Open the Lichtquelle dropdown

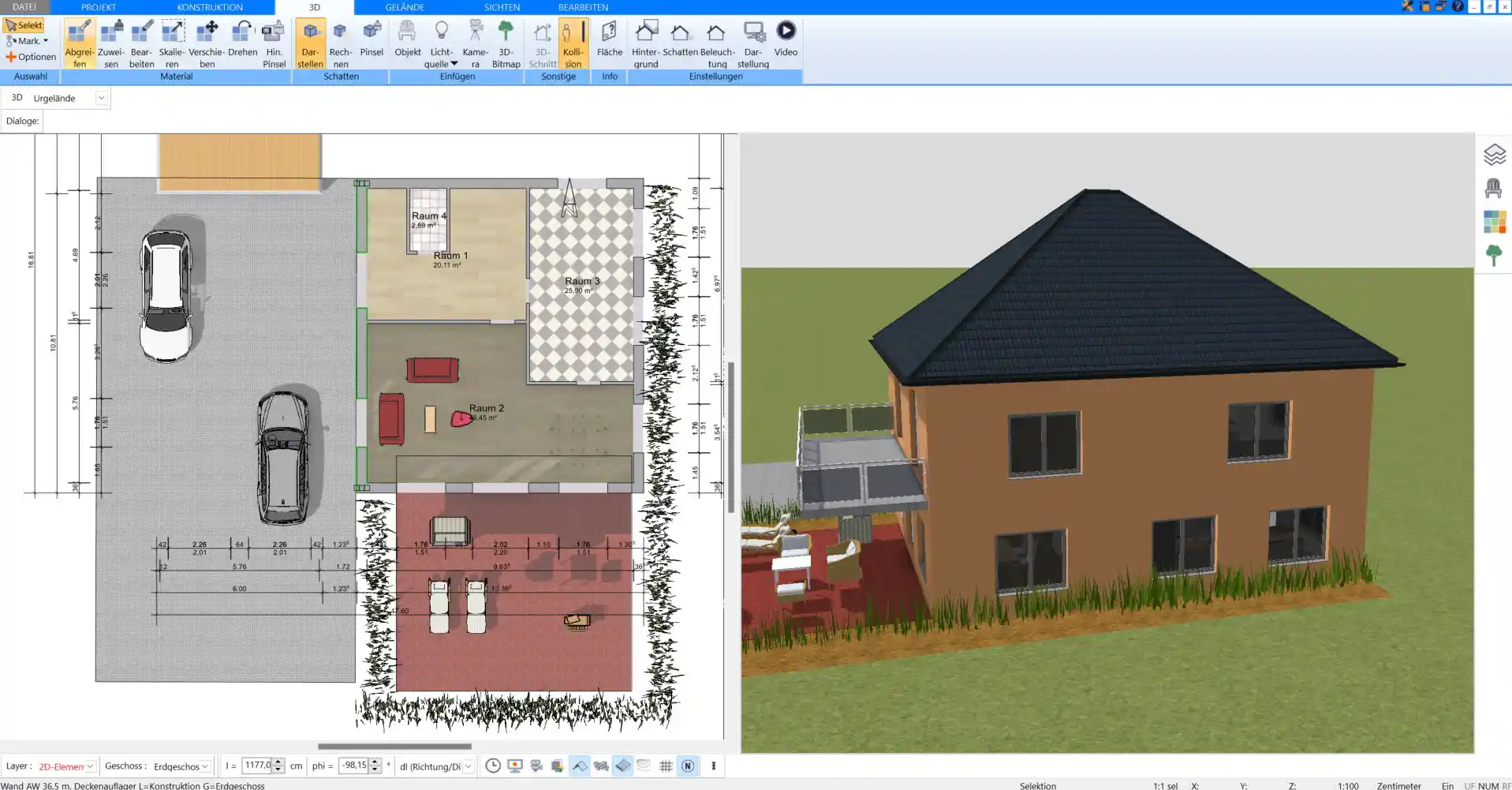point(441,44)
